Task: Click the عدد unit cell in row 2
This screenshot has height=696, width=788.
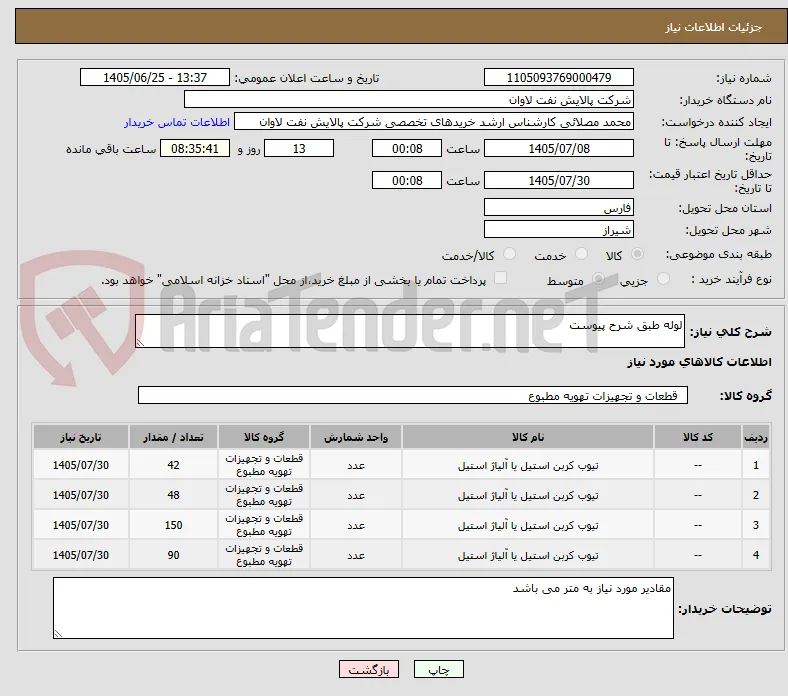Action: click(356, 495)
